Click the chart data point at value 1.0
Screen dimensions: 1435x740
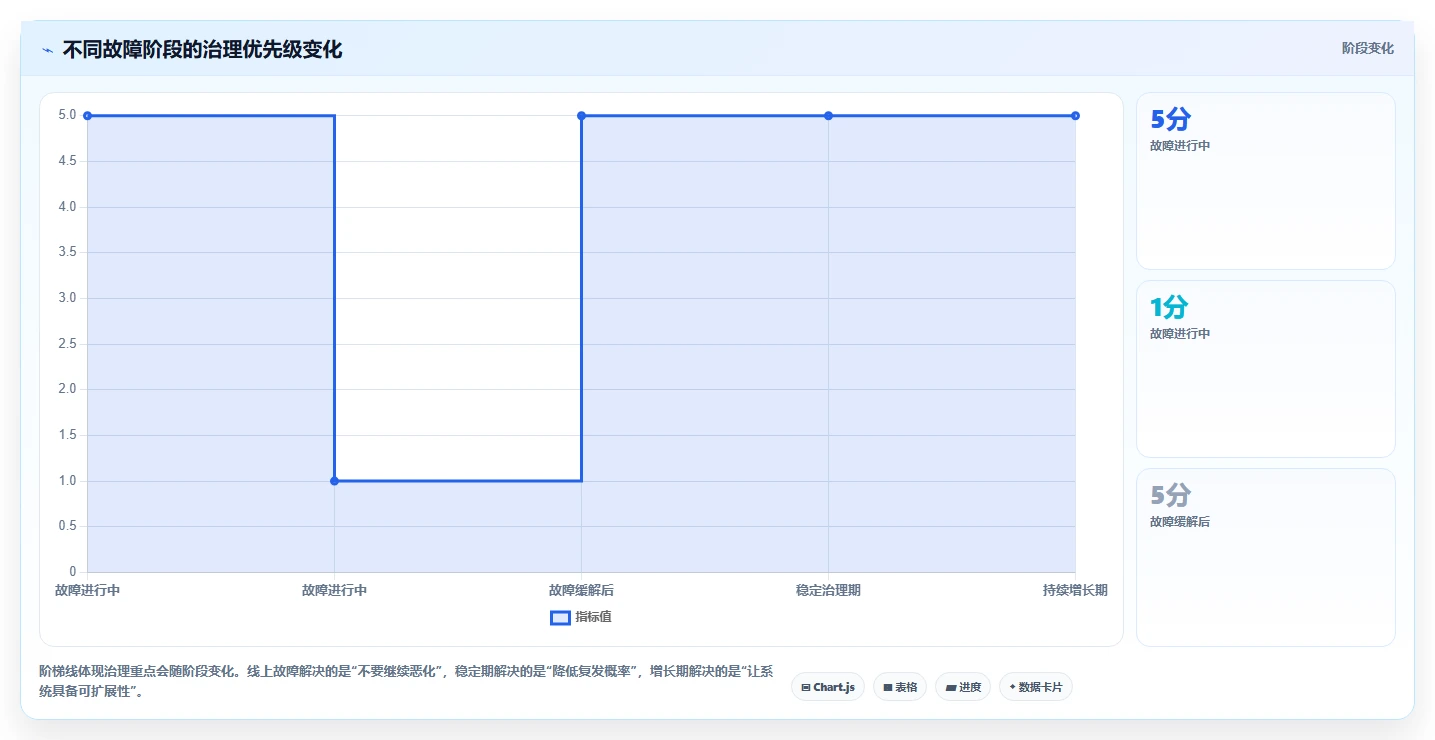tap(334, 481)
